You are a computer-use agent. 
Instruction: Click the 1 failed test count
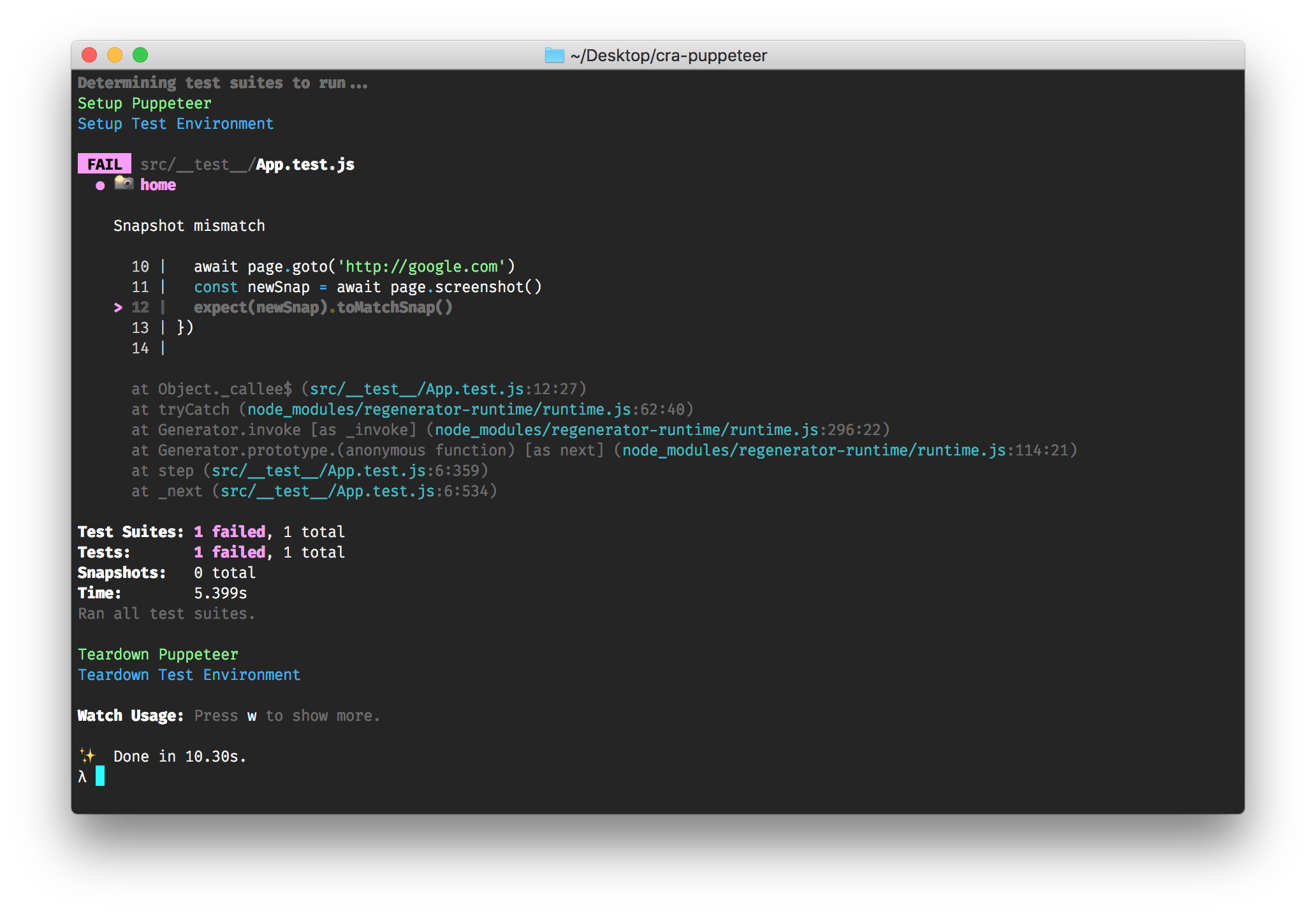230,552
